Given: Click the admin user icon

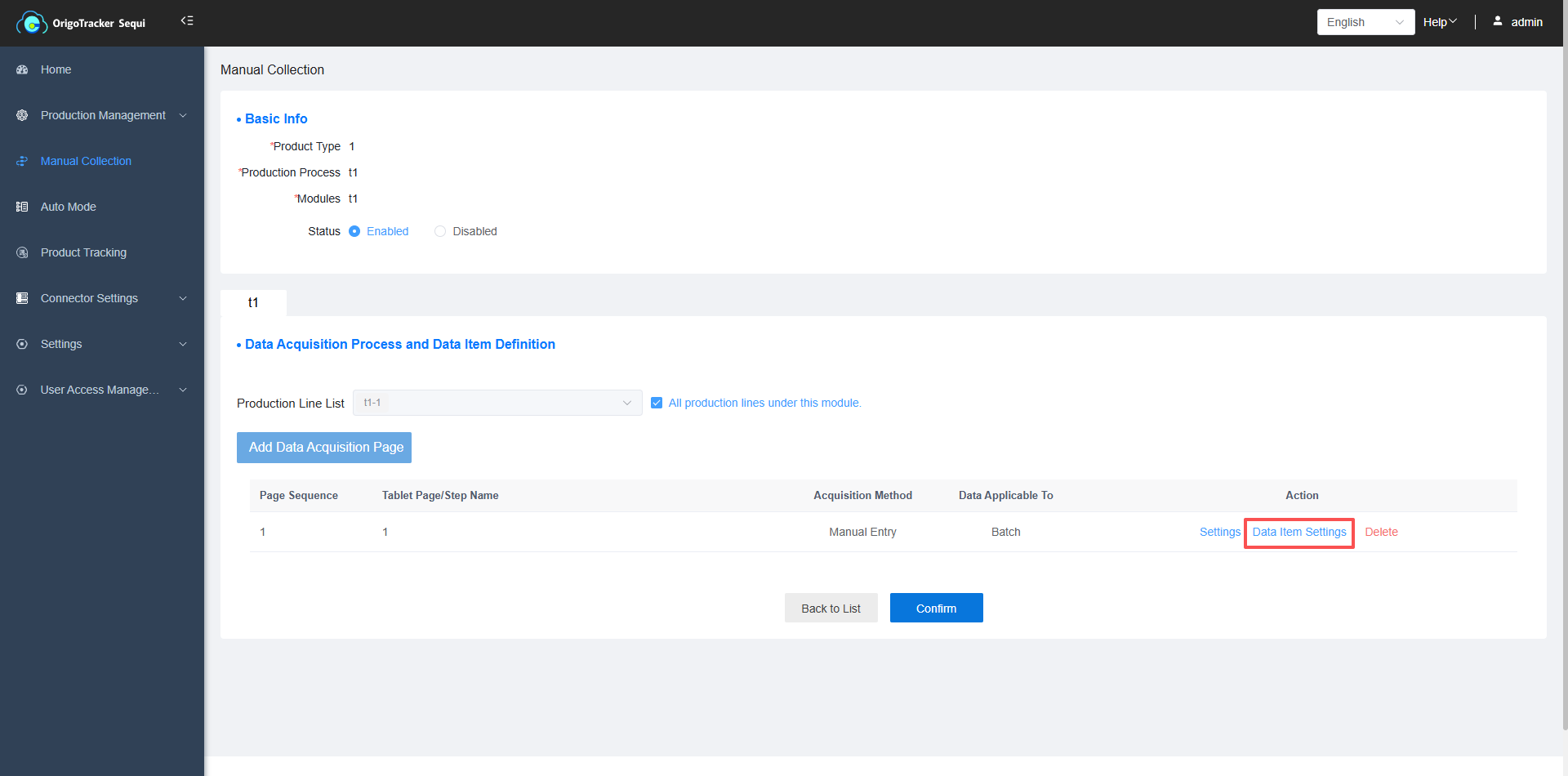Looking at the screenshot, I should [1498, 21].
